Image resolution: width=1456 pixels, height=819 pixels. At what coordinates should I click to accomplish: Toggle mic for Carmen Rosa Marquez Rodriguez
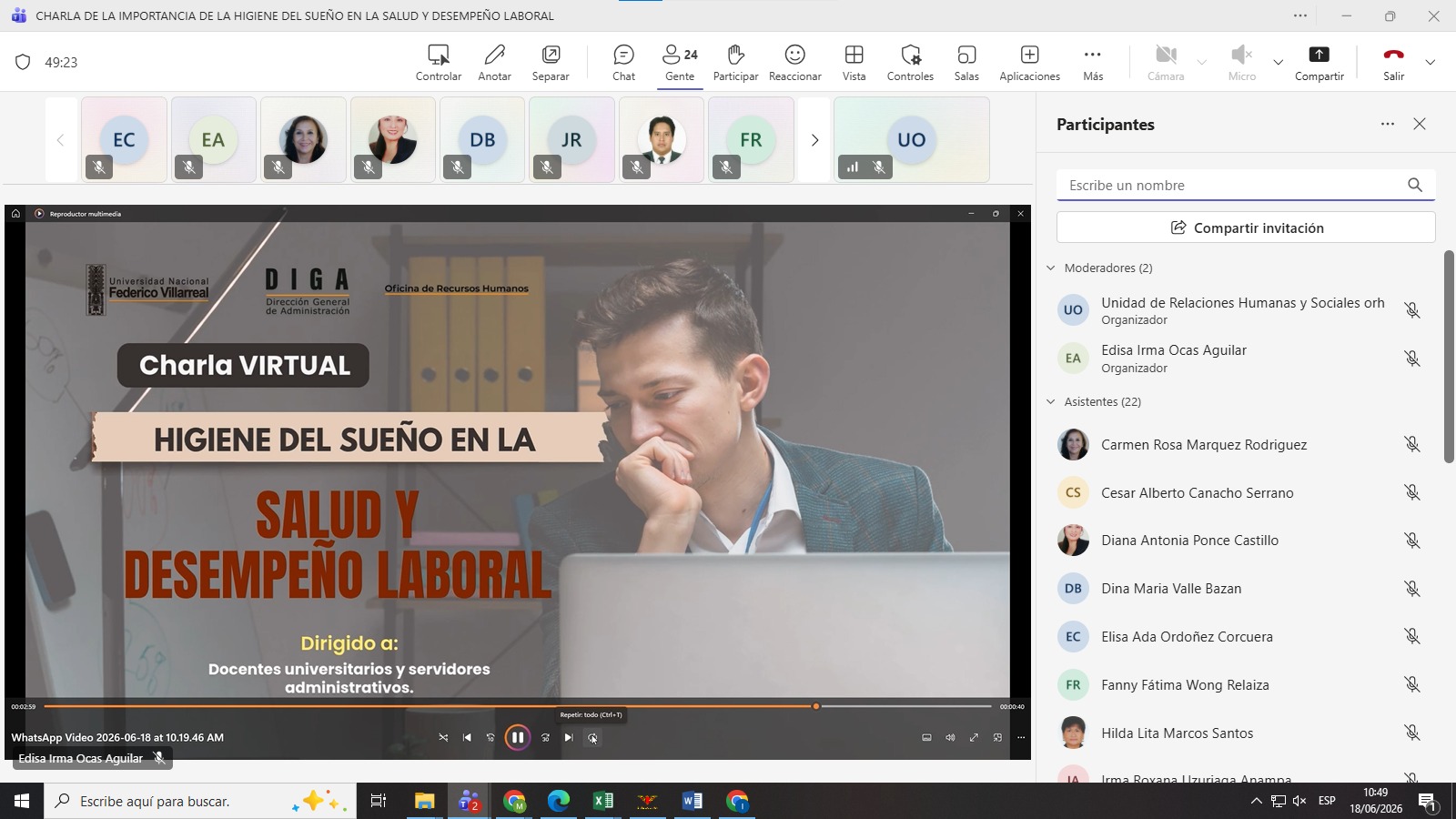[x=1411, y=444]
